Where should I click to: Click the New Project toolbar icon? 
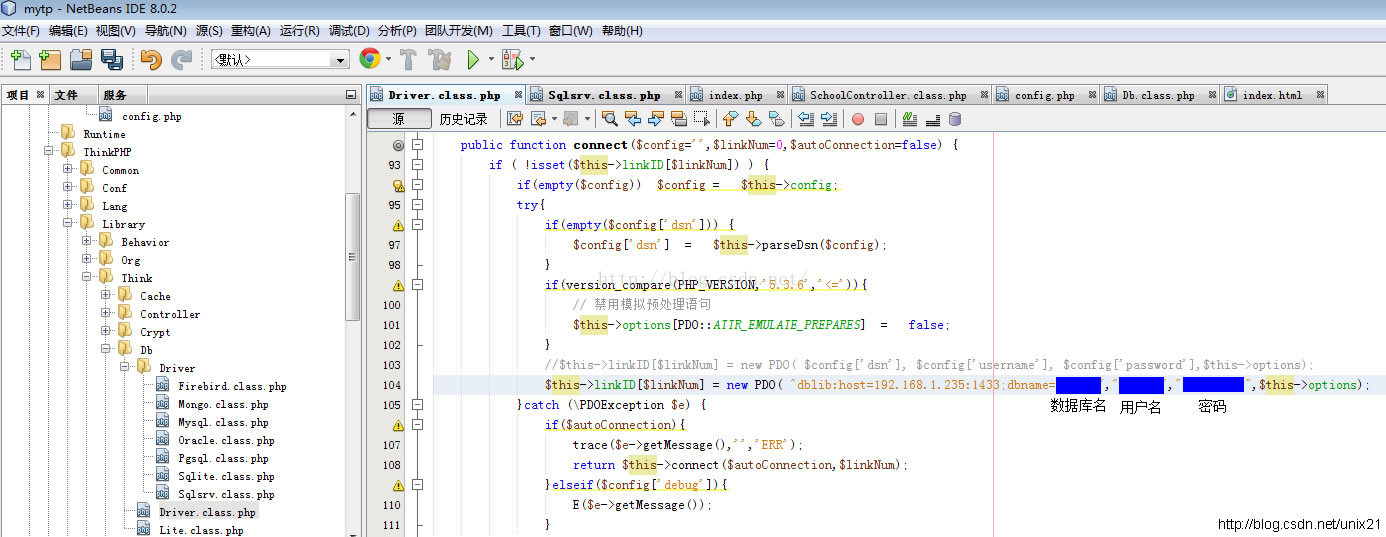(50, 60)
